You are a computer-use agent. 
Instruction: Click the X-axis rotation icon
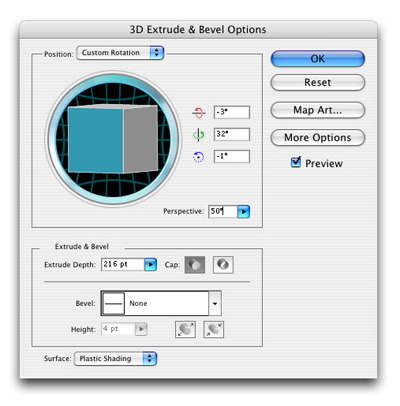199,113
